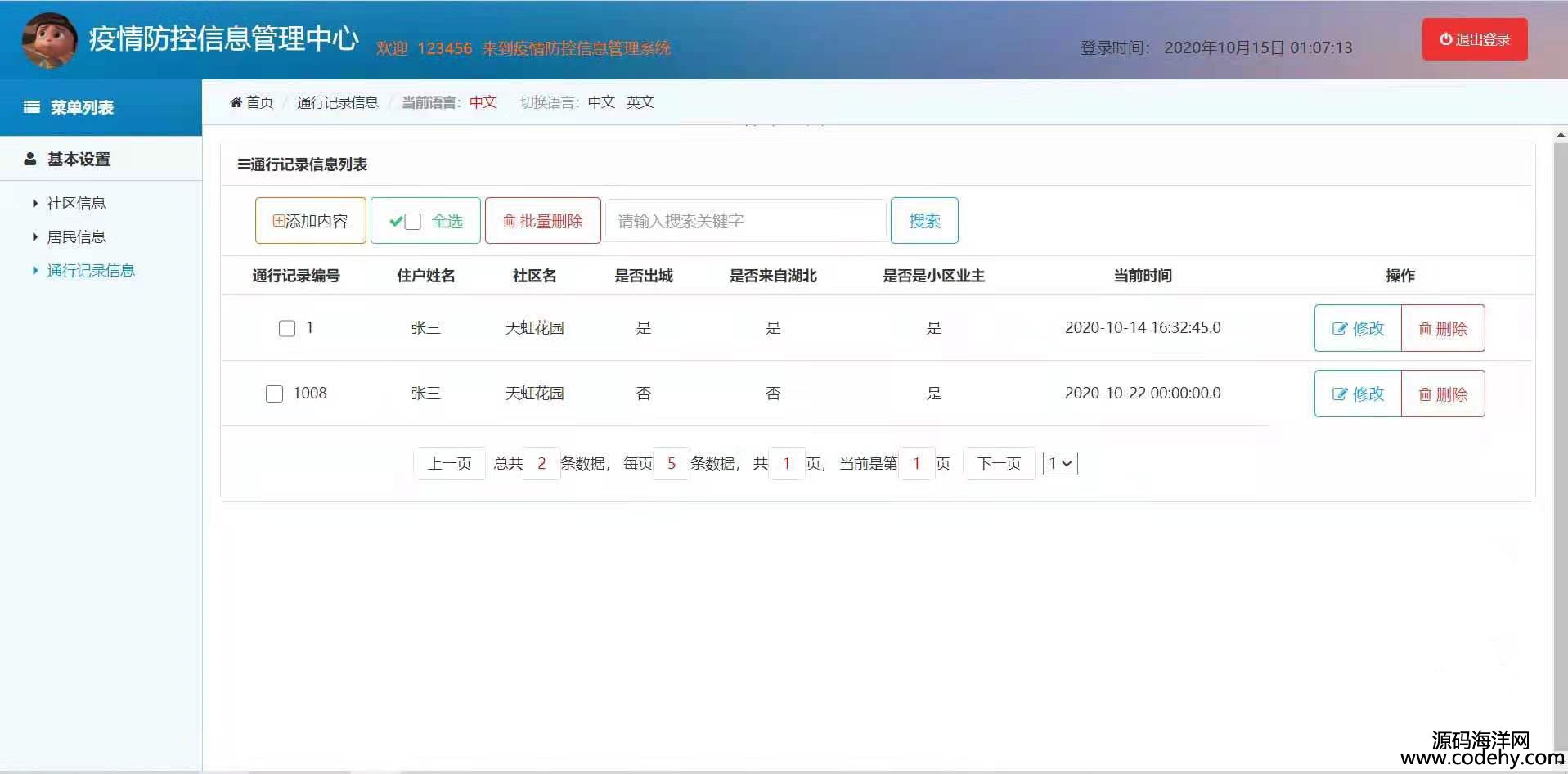Open the page number dropdown
This screenshot has width=1568, height=774.
point(1060,464)
